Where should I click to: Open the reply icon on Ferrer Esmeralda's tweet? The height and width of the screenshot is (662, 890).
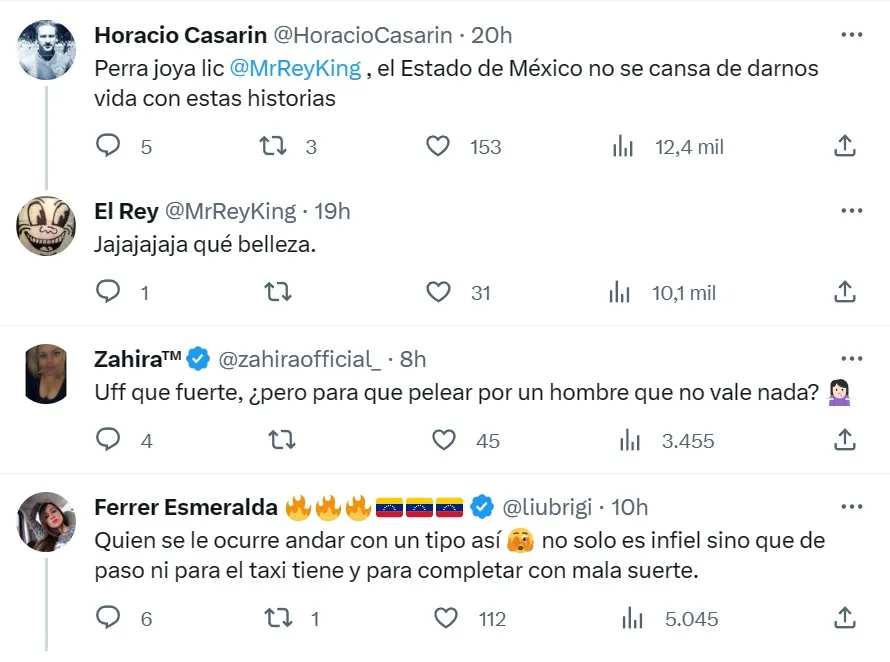click(107, 618)
